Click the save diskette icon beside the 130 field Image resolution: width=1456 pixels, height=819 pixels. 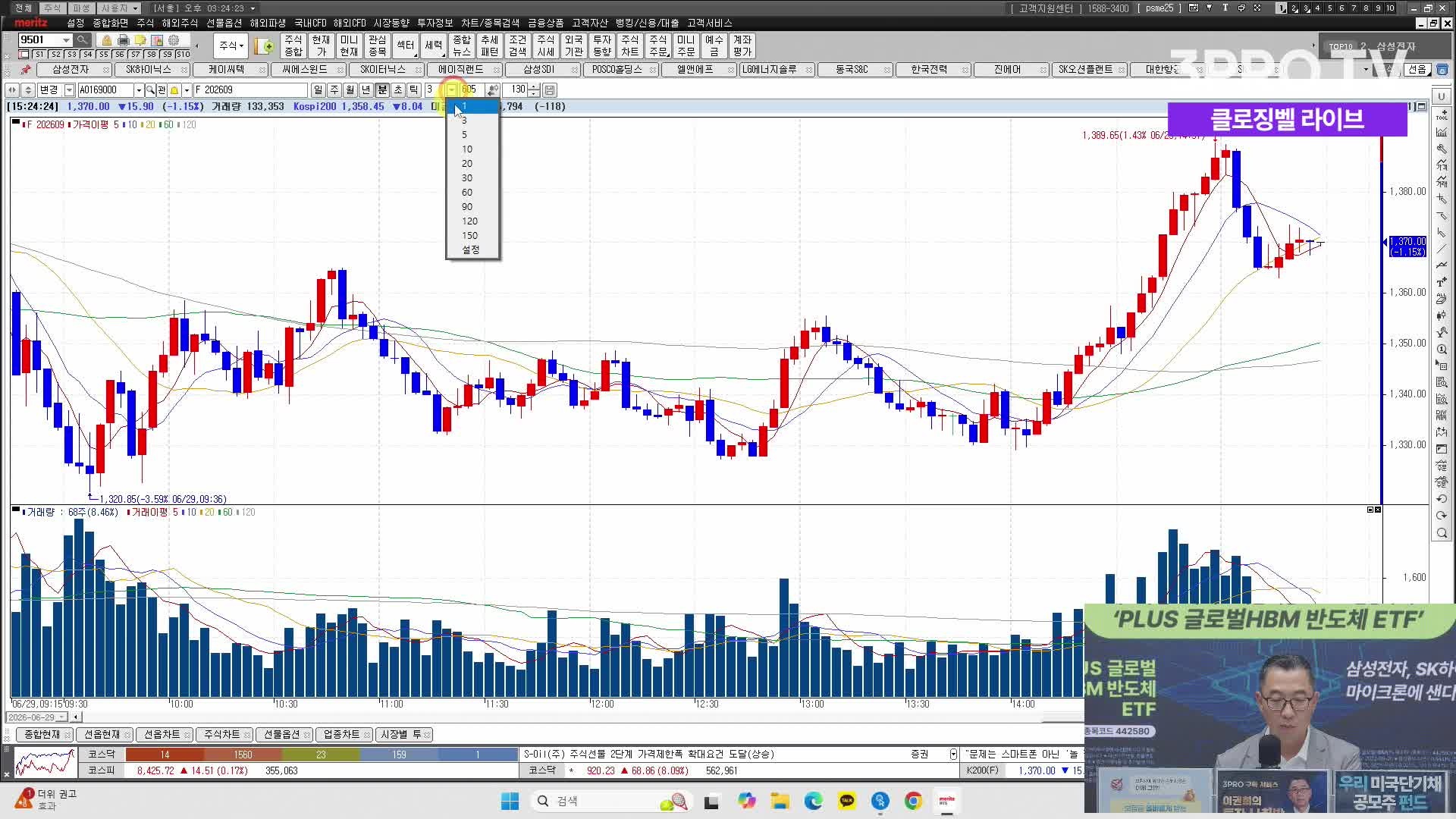[x=550, y=90]
